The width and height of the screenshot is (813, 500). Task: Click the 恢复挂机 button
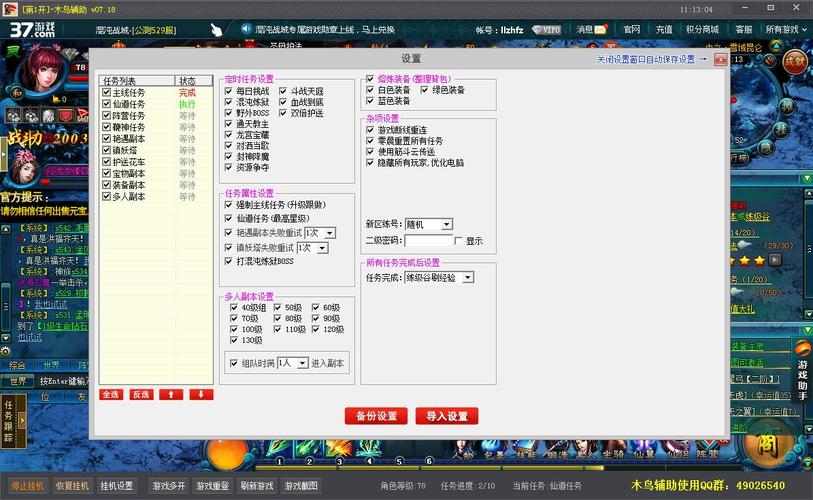73,486
